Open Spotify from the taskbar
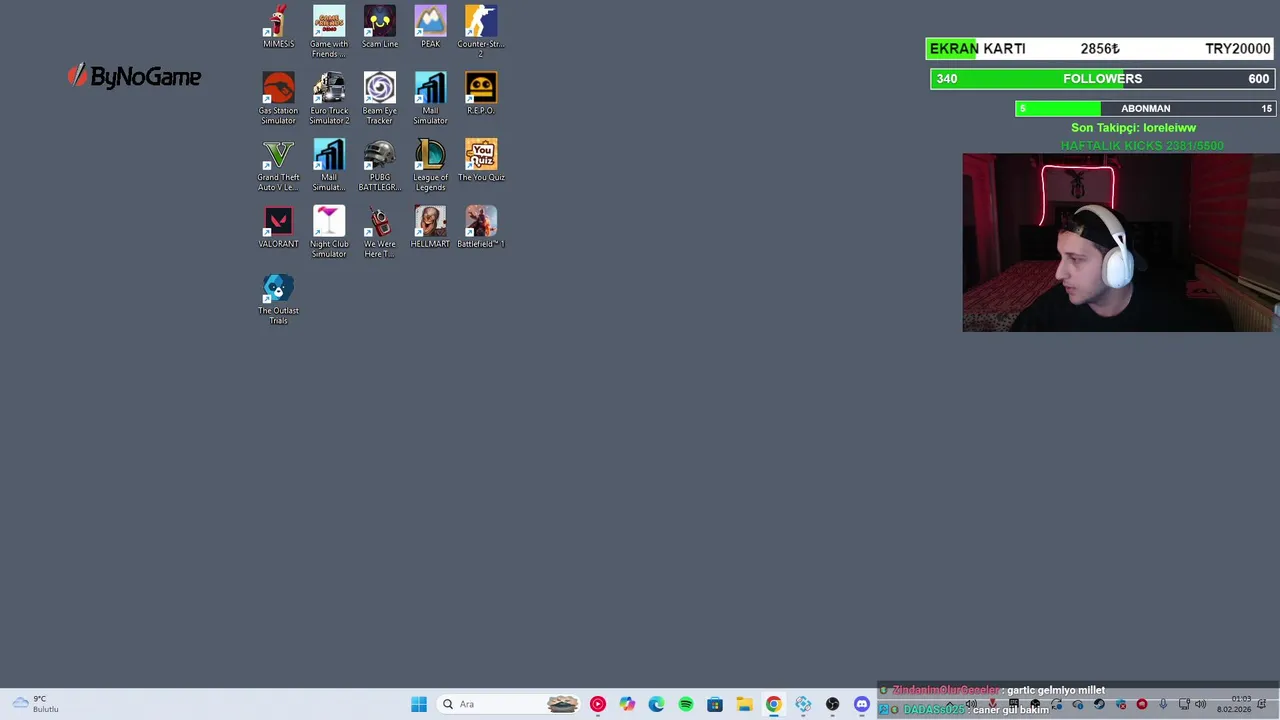 point(686,704)
